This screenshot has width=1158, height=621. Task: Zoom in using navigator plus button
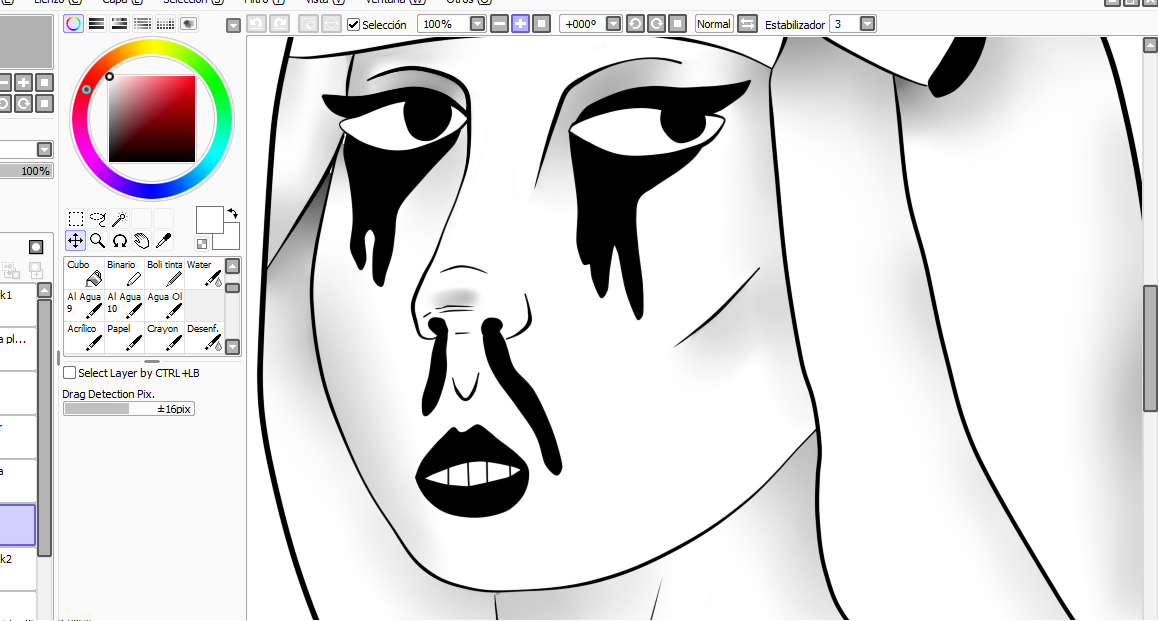pyautogui.click(x=24, y=82)
